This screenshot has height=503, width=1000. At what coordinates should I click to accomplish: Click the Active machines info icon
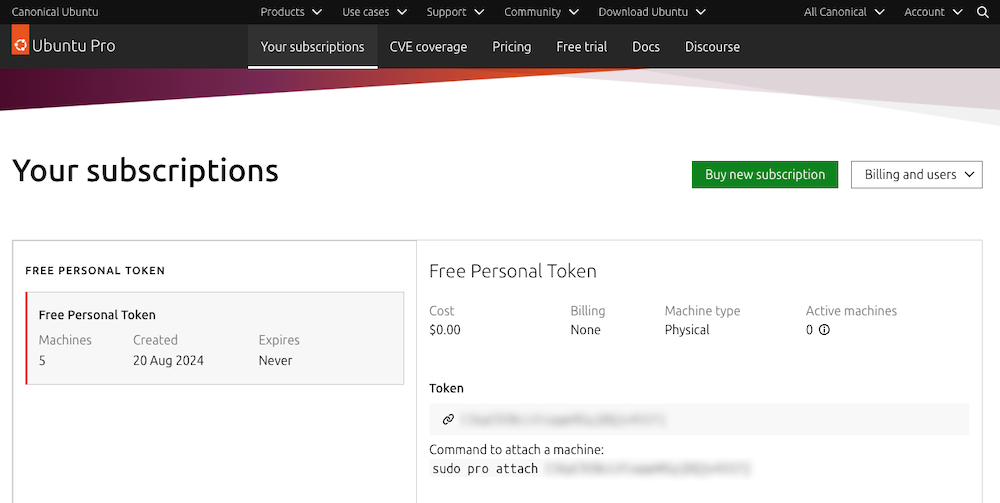[x=824, y=330]
